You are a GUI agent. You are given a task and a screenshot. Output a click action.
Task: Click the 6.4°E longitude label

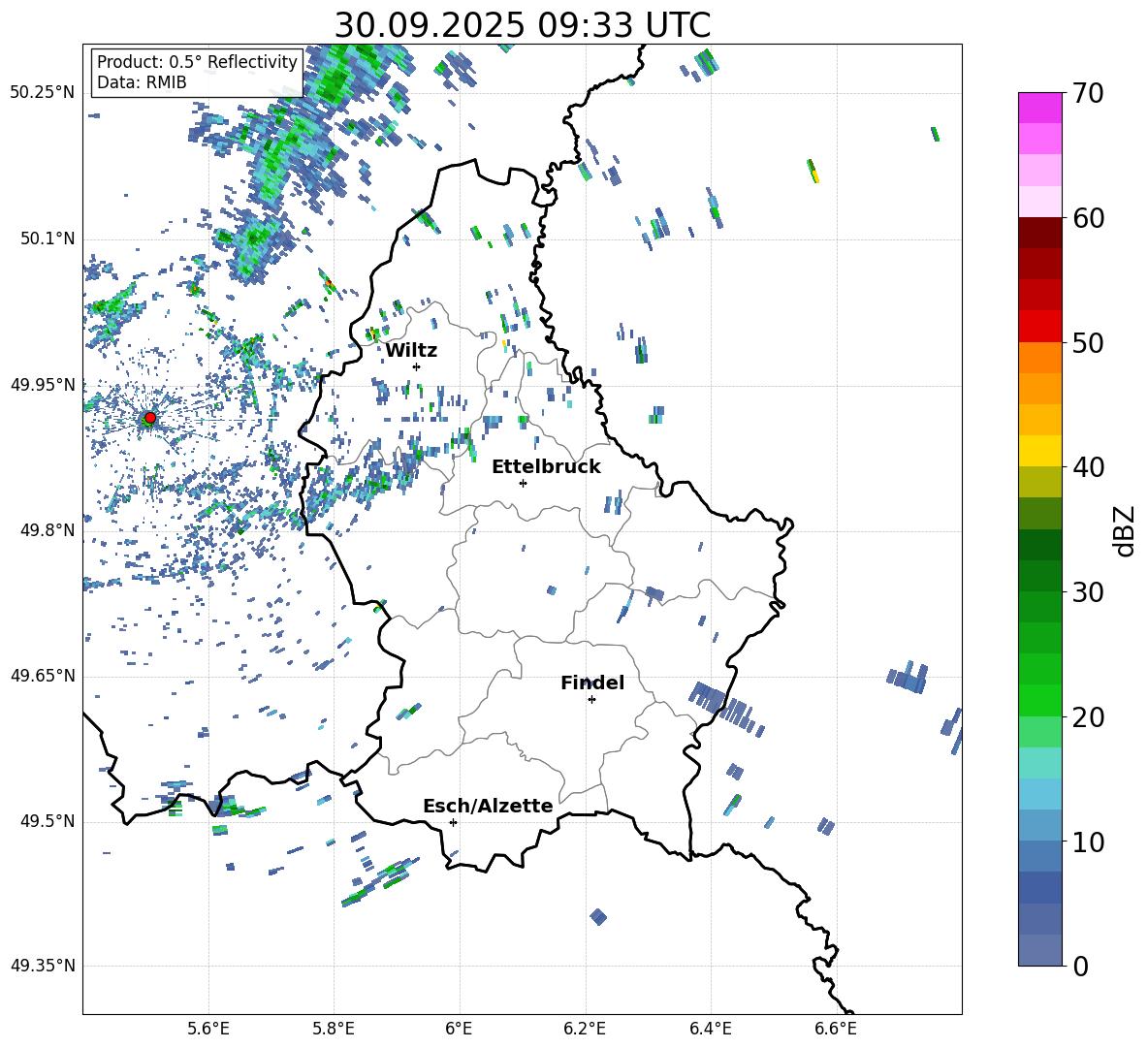710,1029
